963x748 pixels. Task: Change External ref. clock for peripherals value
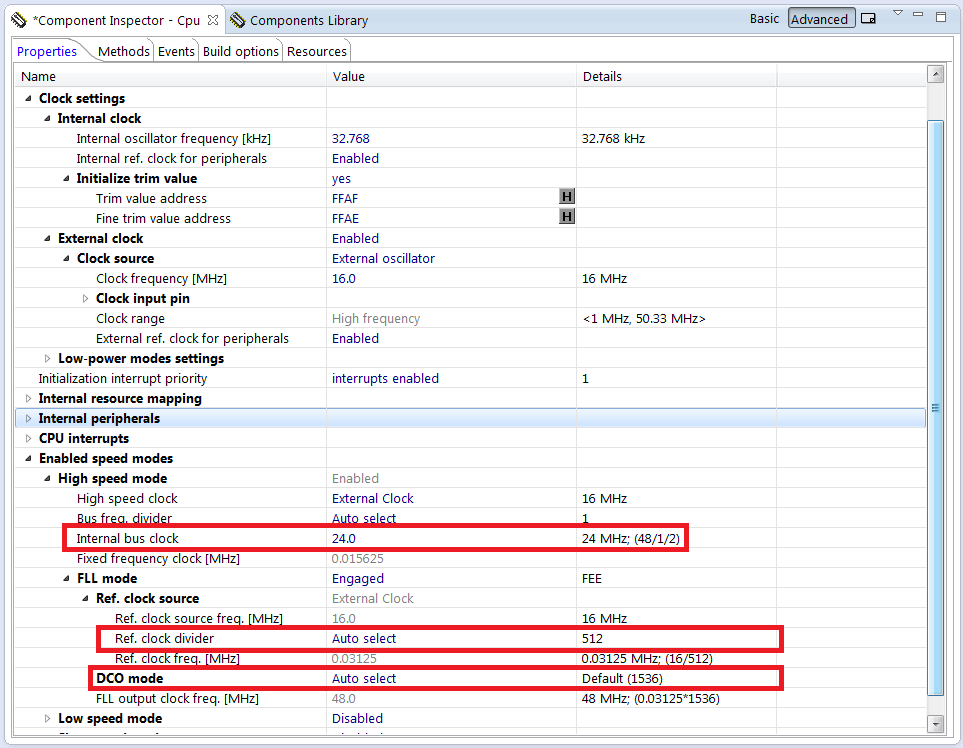tap(356, 338)
